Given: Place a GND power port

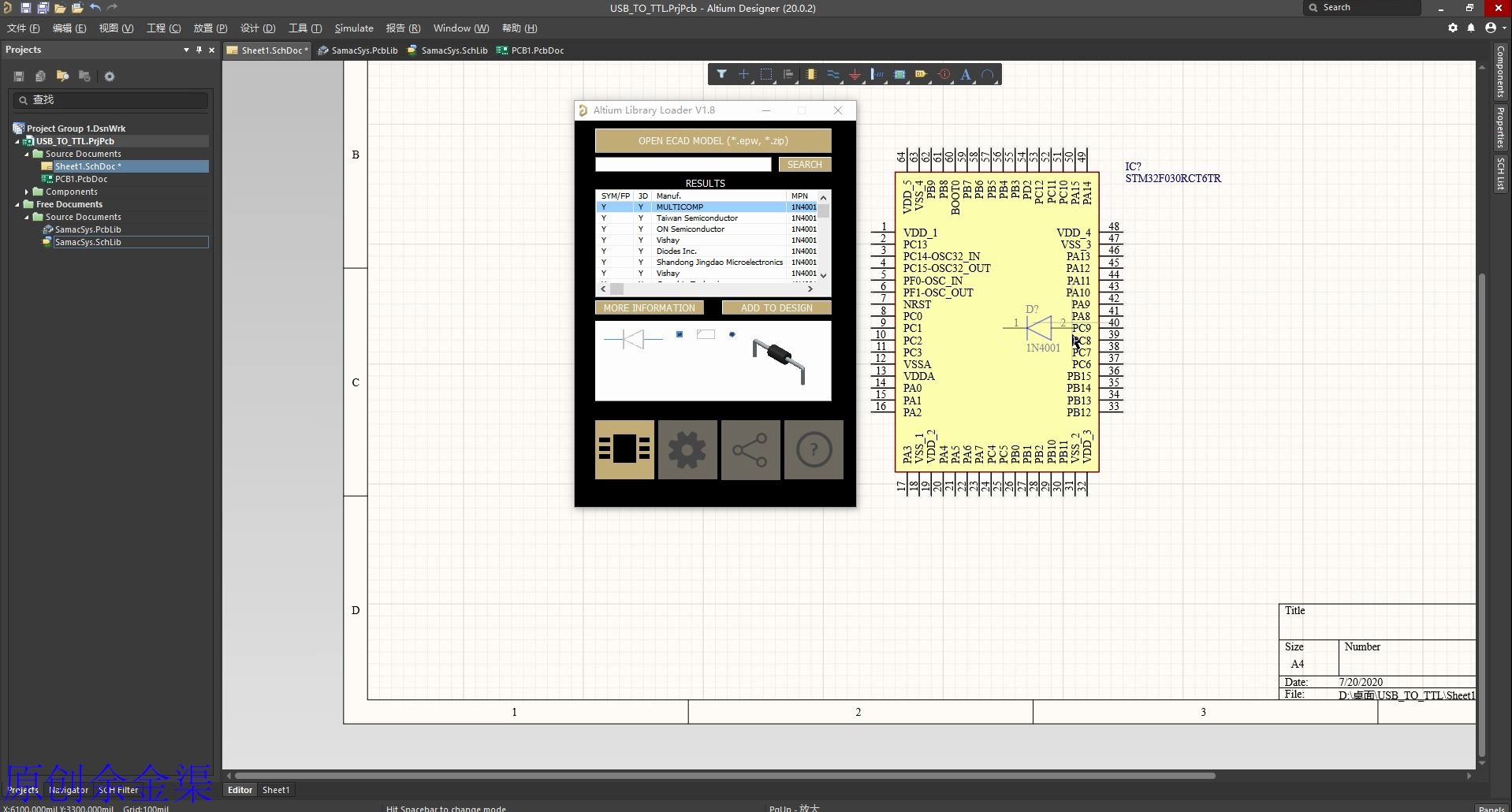Looking at the screenshot, I should tap(855, 74).
